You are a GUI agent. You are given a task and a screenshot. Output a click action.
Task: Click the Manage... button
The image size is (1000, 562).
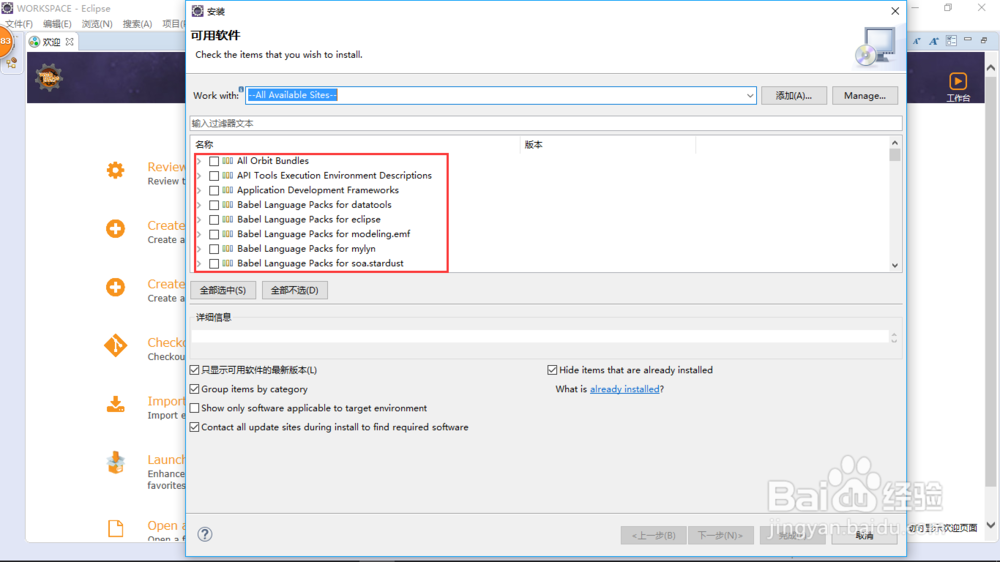click(865, 96)
